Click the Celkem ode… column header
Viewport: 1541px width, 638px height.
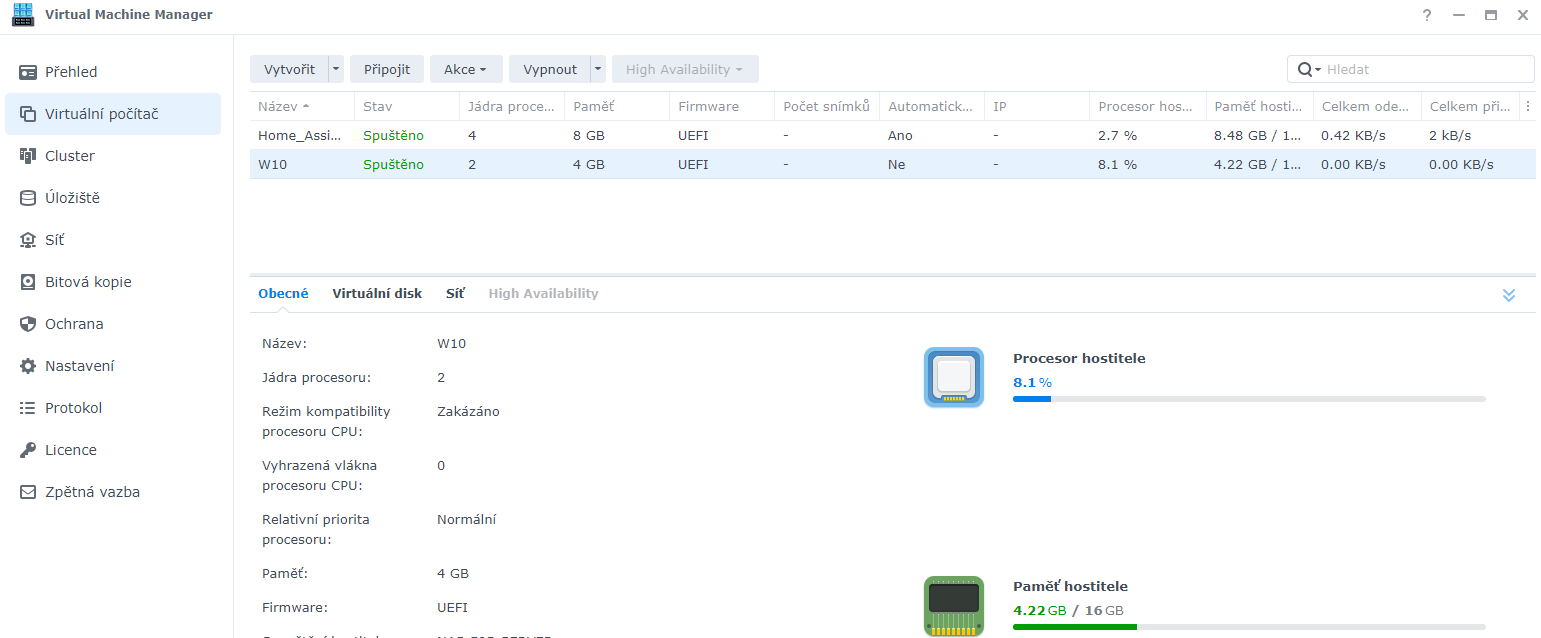(x=1367, y=106)
